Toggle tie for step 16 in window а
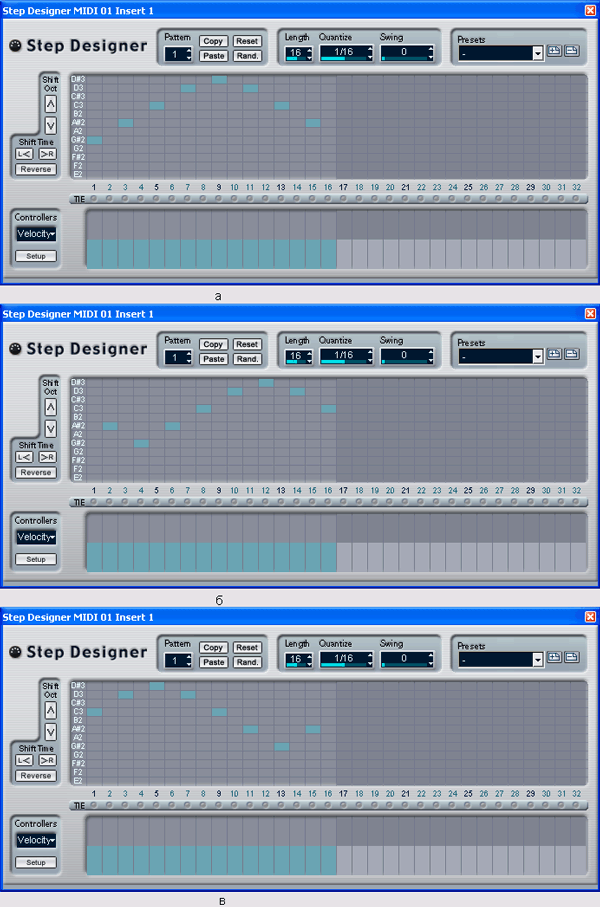The width and height of the screenshot is (600, 907). tap(328, 198)
